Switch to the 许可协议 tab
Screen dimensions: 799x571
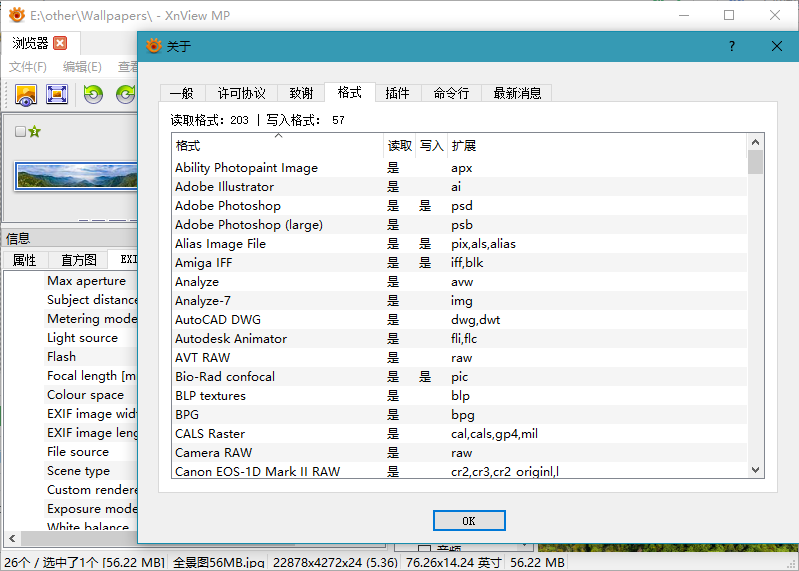pyautogui.click(x=242, y=93)
